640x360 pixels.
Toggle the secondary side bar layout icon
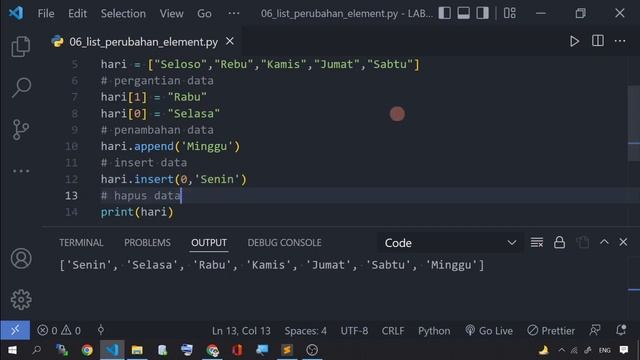(x=482, y=13)
